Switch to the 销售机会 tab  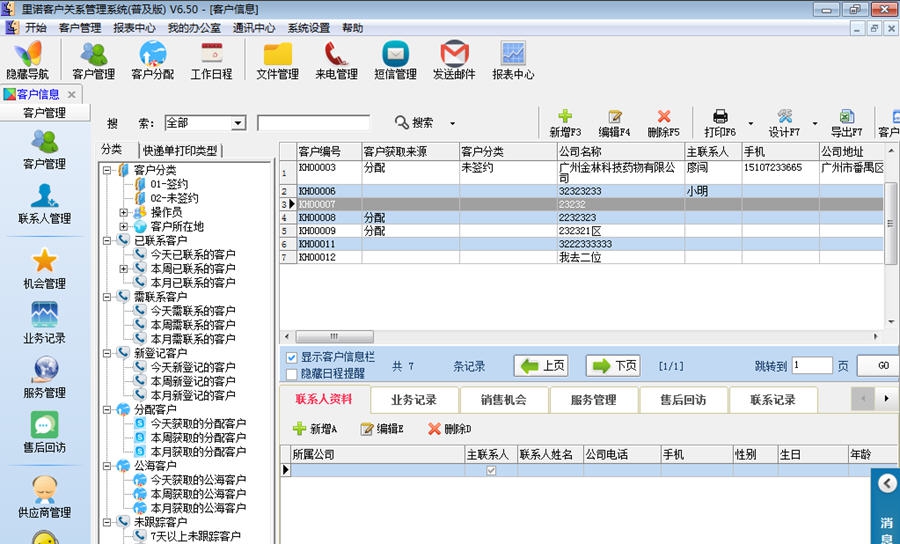click(x=504, y=400)
